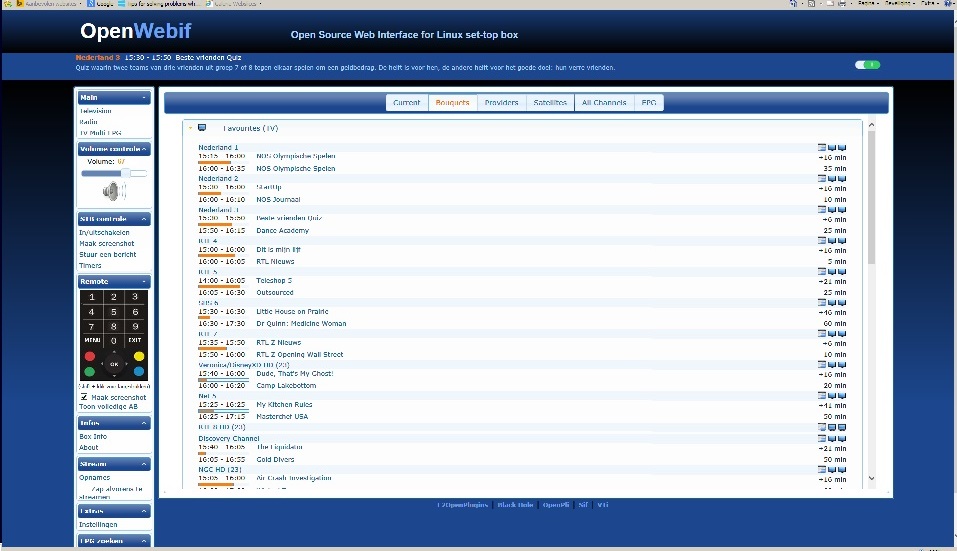Click channel list scrollbar down arrow

coord(872,478)
